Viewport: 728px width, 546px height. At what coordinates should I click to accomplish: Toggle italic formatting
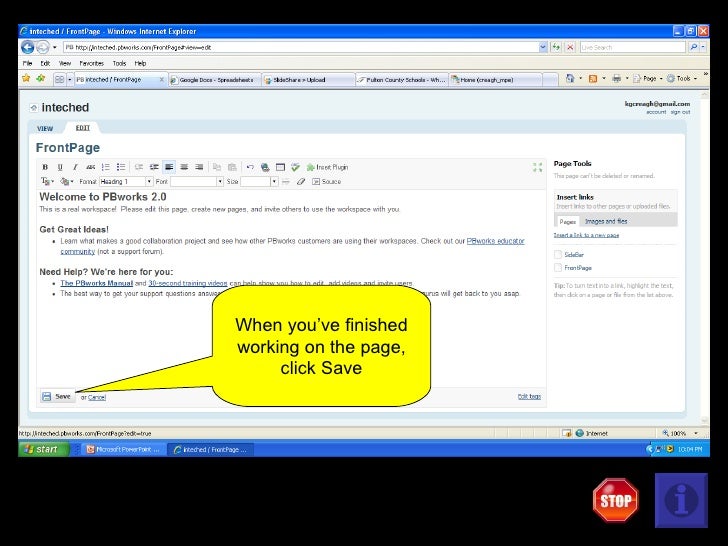tap(75, 167)
